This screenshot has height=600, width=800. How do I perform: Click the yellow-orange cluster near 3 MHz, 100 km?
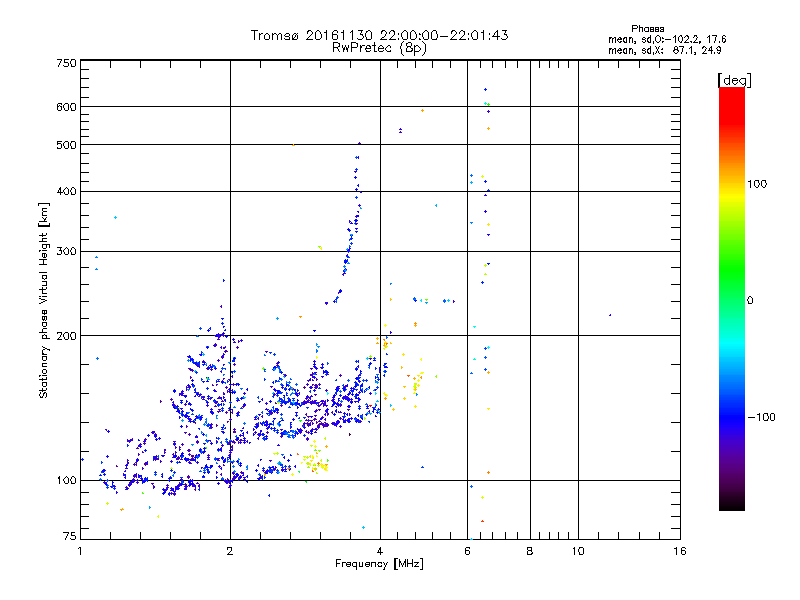(x=315, y=461)
